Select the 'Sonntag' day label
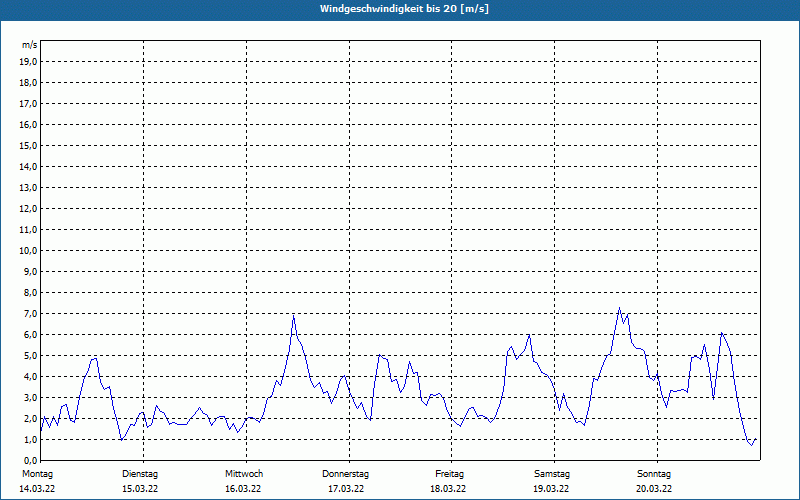The image size is (800, 500). pyautogui.click(x=654, y=474)
